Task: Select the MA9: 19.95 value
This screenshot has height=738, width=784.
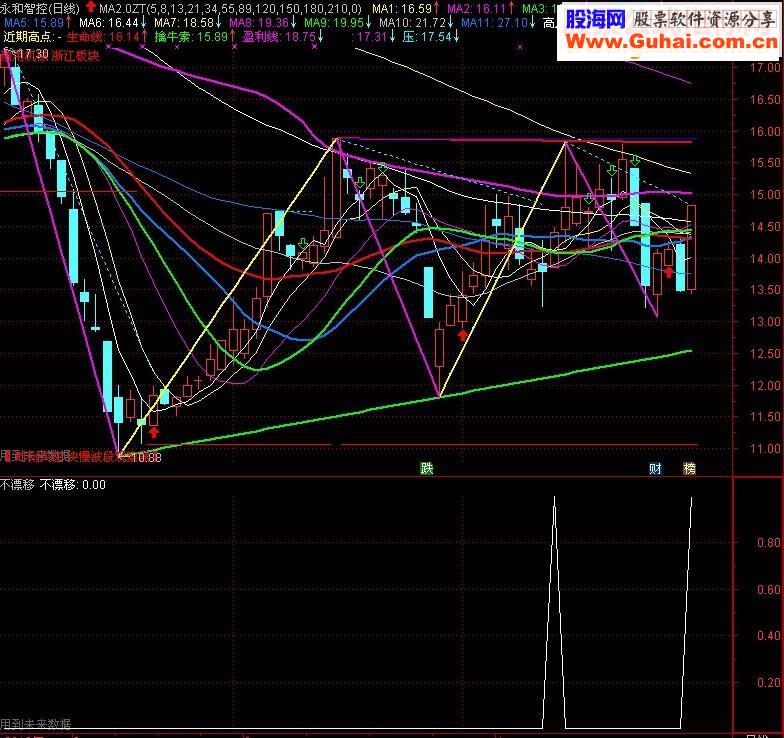Action: pos(334,22)
